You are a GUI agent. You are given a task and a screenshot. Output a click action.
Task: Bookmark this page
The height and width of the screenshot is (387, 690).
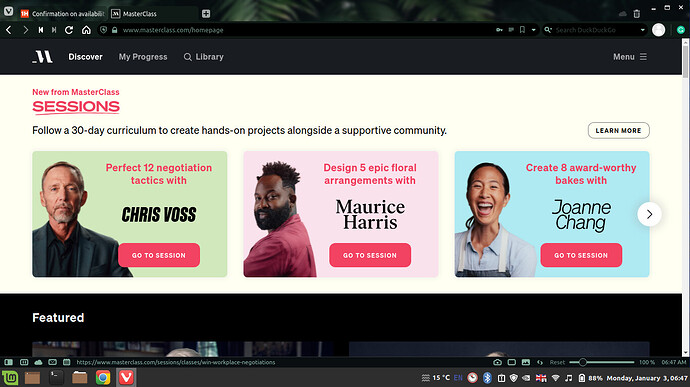tap(522, 30)
